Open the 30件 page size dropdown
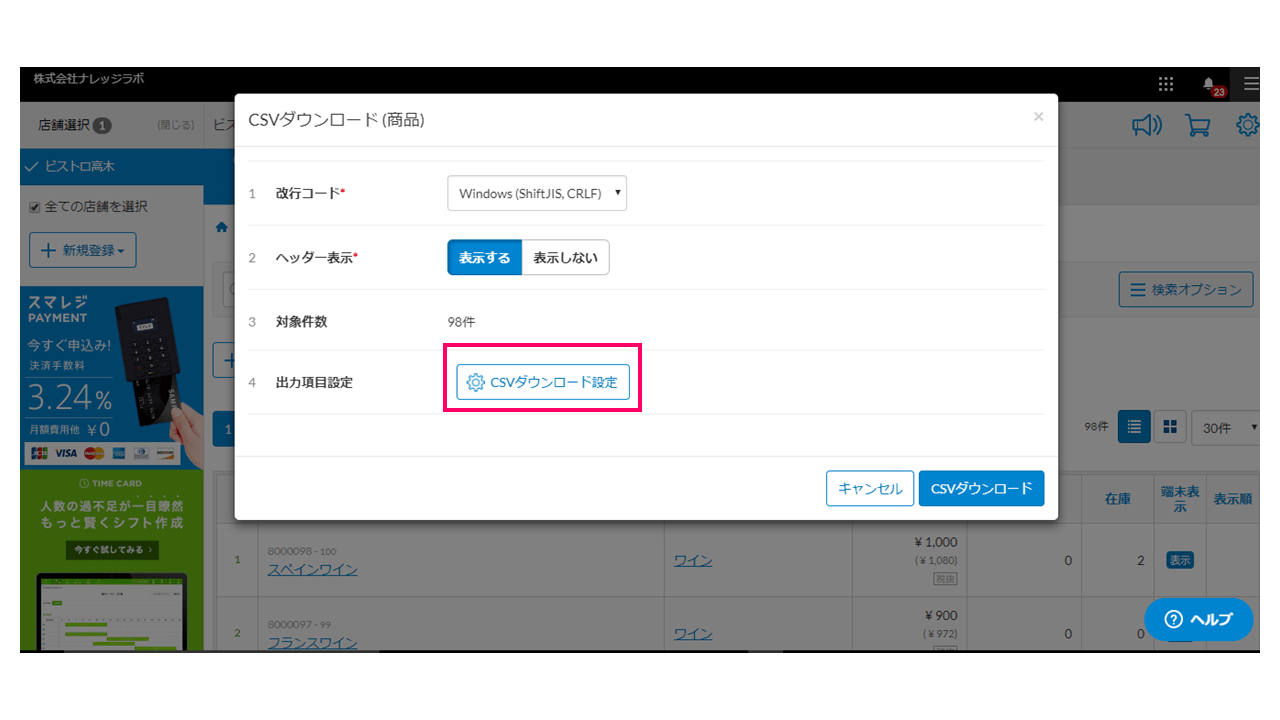Image resolution: width=1280 pixels, height=720 pixels. click(1227, 427)
